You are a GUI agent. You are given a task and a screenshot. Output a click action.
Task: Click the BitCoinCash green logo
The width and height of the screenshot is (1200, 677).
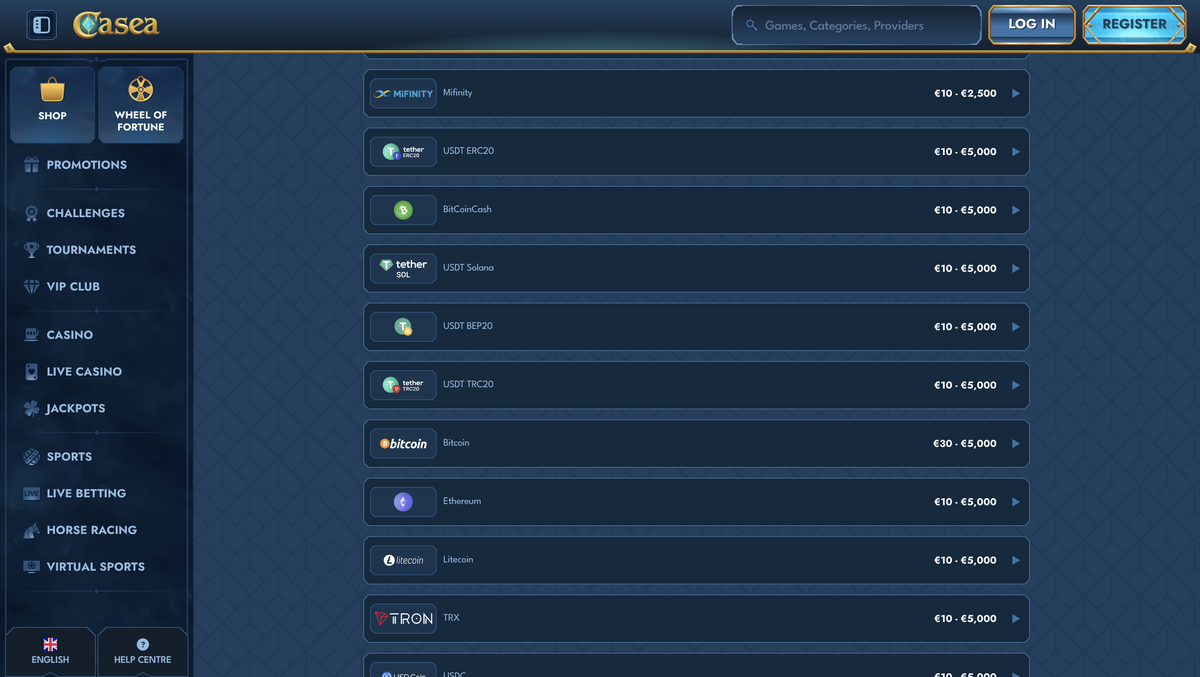coord(403,210)
